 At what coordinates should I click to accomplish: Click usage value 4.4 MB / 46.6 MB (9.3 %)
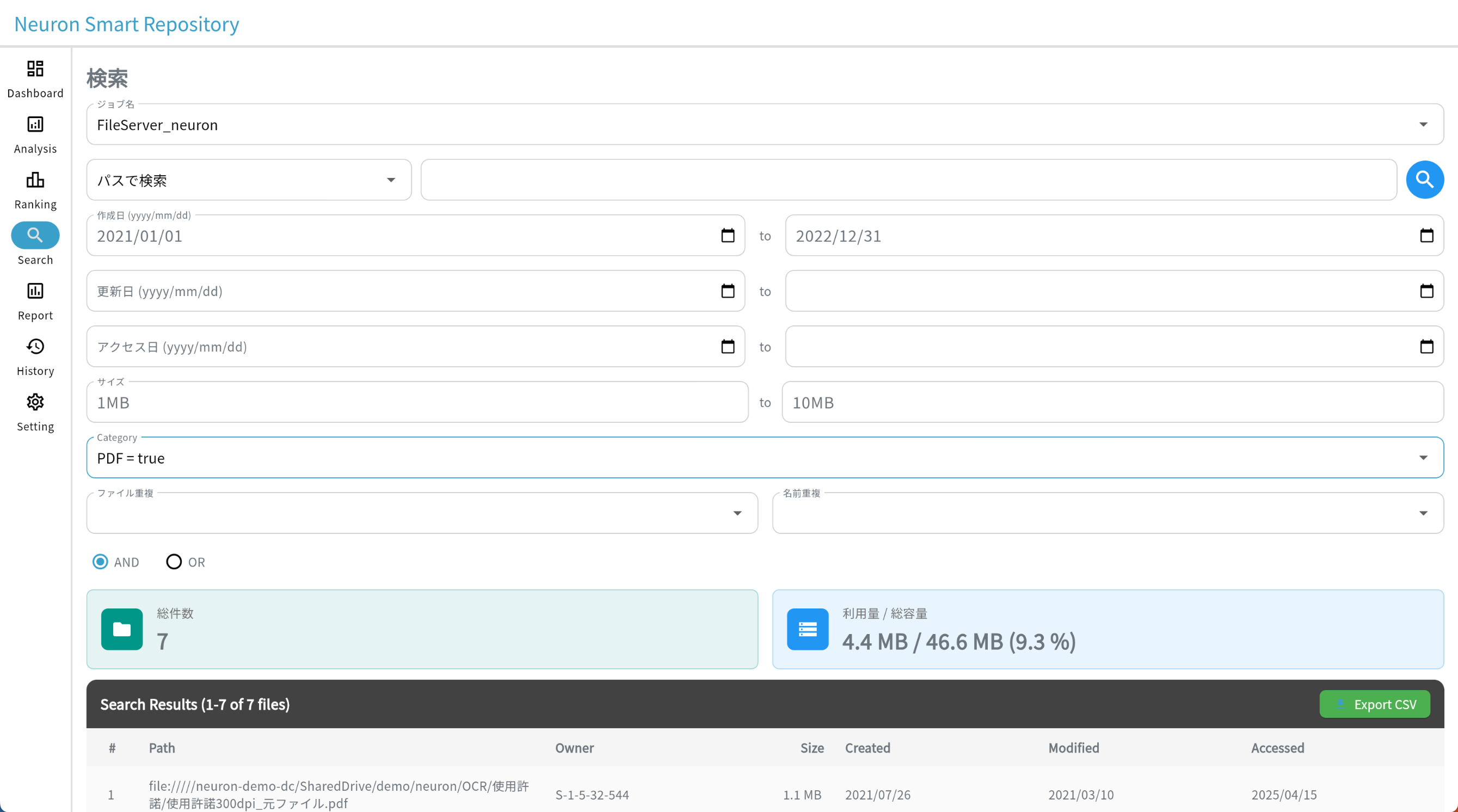pyautogui.click(x=959, y=641)
